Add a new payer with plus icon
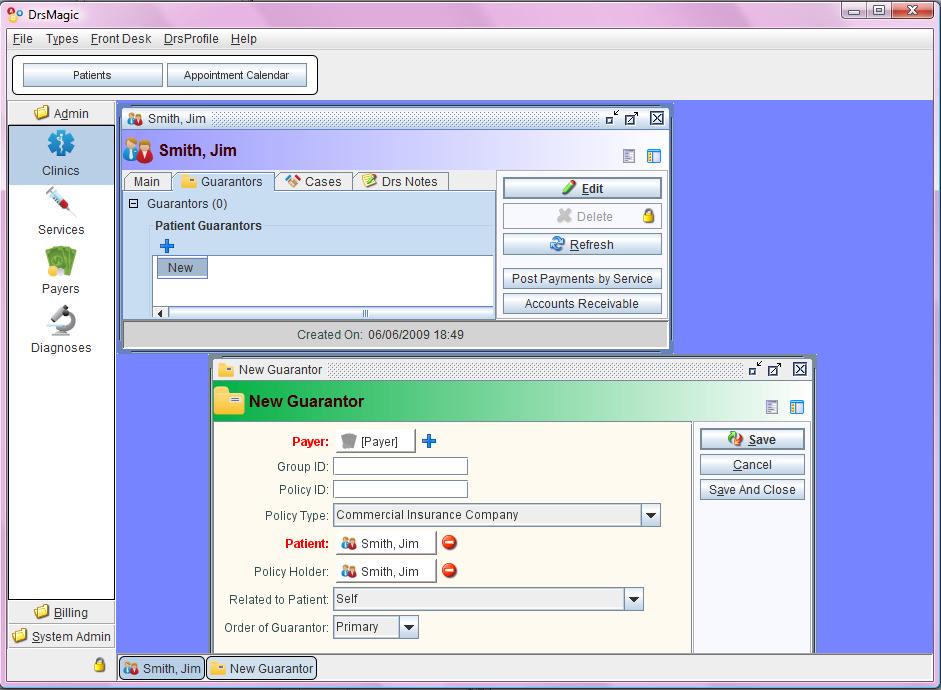 429,441
